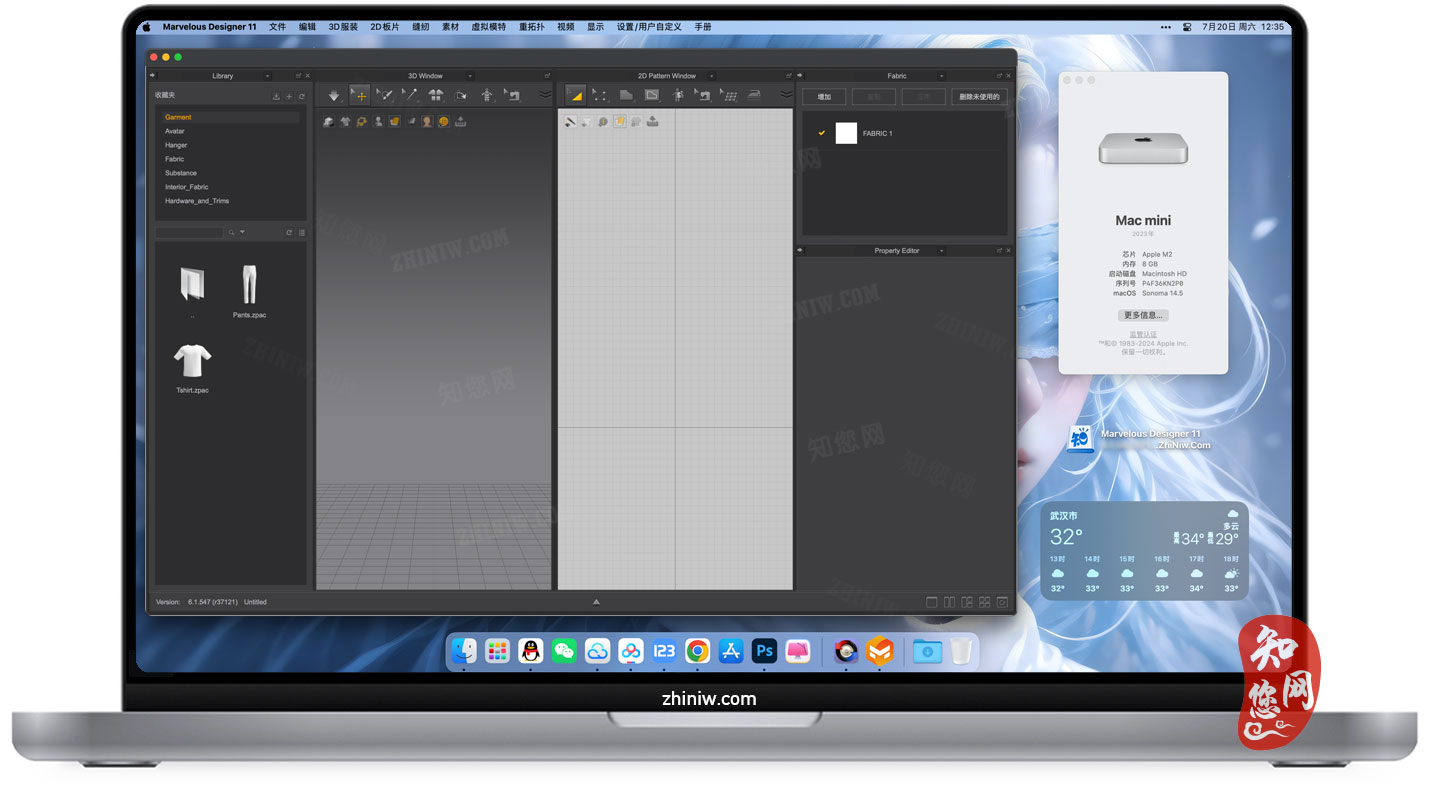Screen dimensions: 1429x797
Task: Toggle the FABRIC 1 yellow checkmark
Action: point(822,133)
